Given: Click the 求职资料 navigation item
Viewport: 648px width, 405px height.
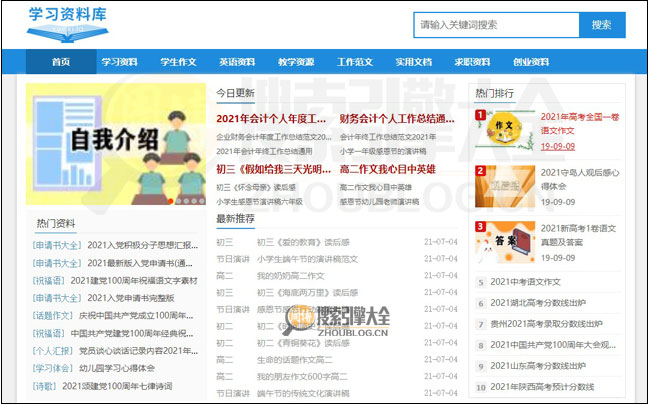Looking at the screenshot, I should tap(472, 62).
